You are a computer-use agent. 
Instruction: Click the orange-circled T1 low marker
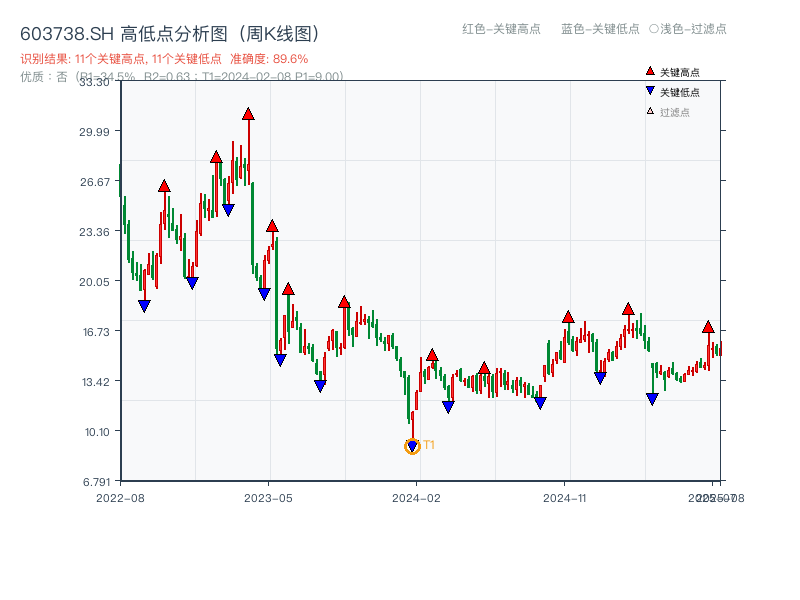click(x=412, y=446)
